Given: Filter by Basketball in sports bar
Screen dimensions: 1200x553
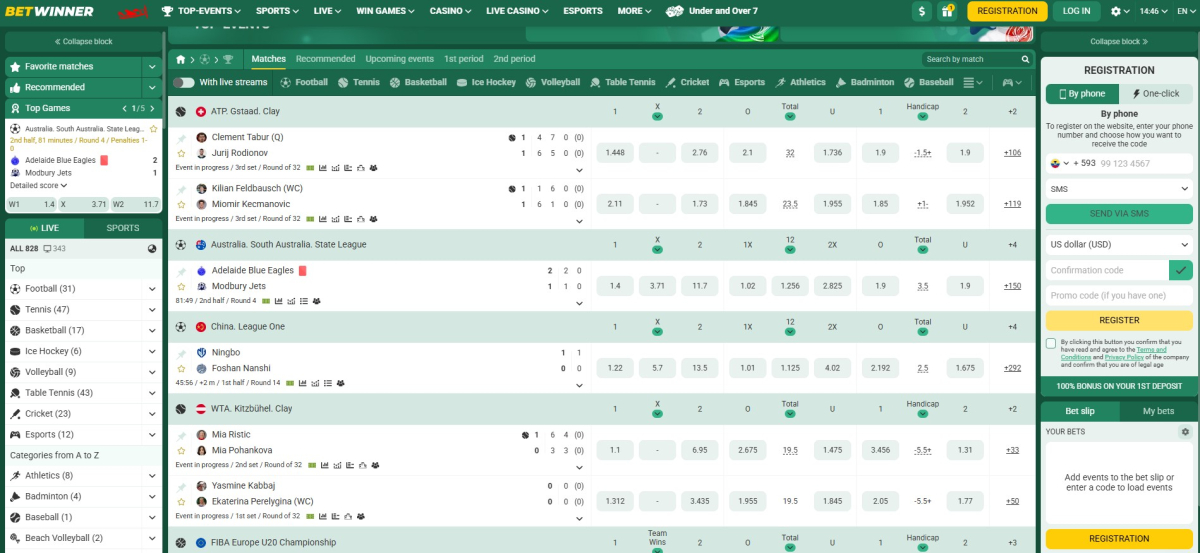Looking at the screenshot, I should tap(418, 82).
